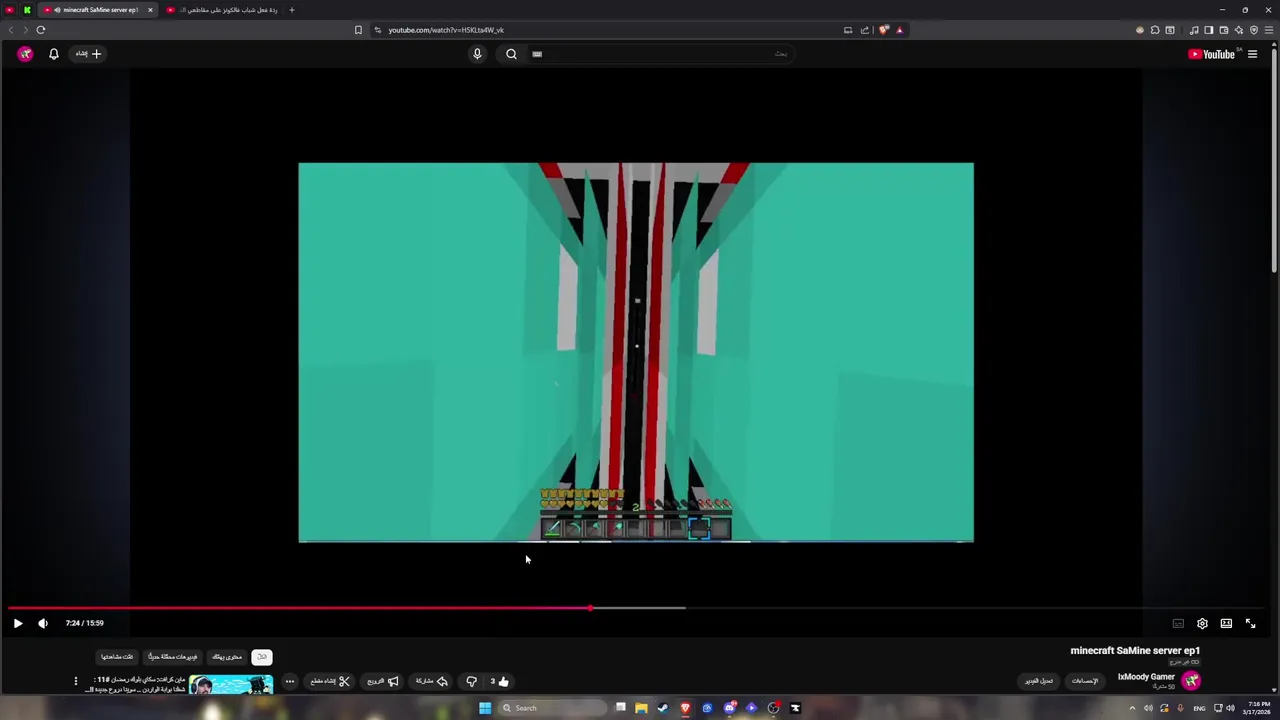Click the Brave Rewards triangle icon

point(900,30)
